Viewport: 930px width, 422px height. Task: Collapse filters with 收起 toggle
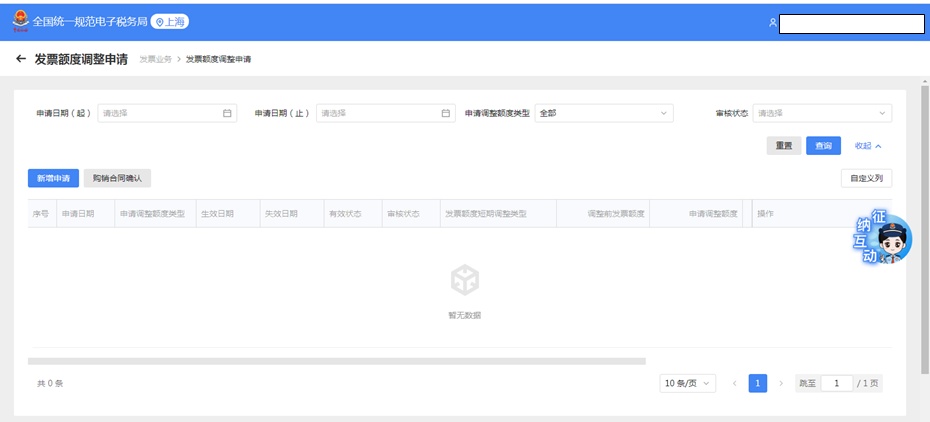coord(867,146)
